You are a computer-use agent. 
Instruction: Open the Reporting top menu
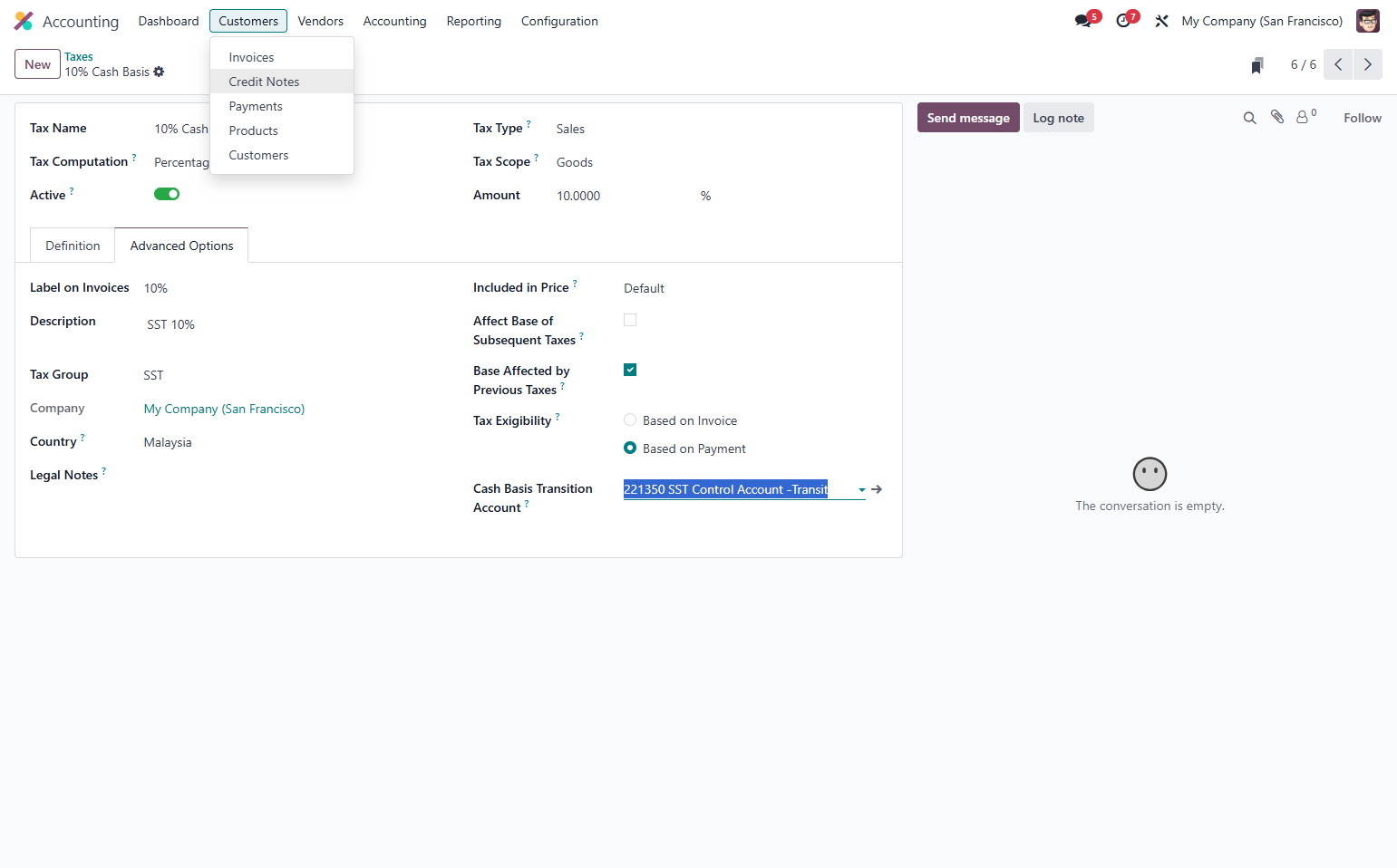(x=474, y=21)
